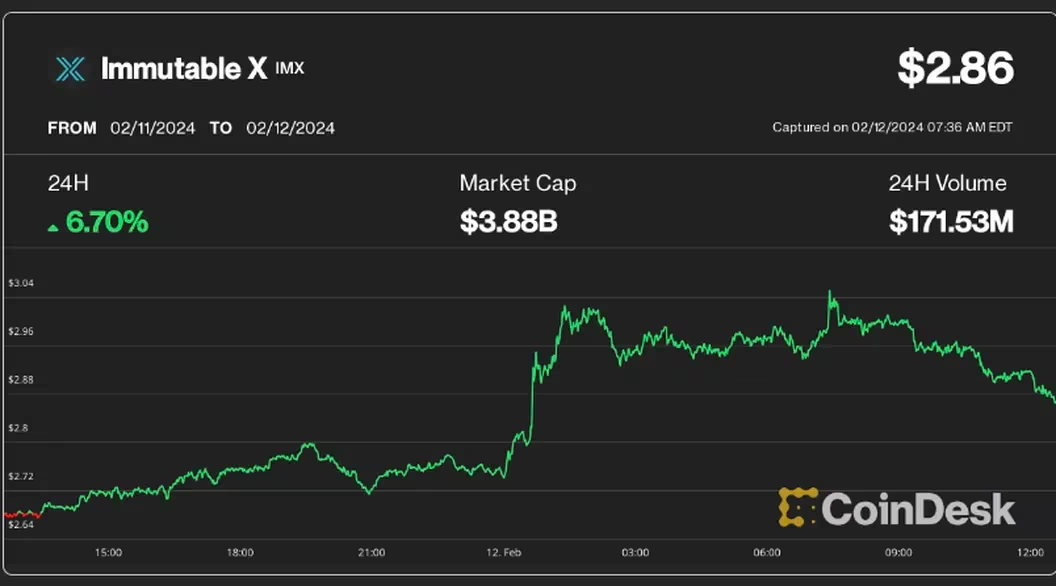Click the $3.04 price axis label
1056x586 pixels.
click(20, 283)
